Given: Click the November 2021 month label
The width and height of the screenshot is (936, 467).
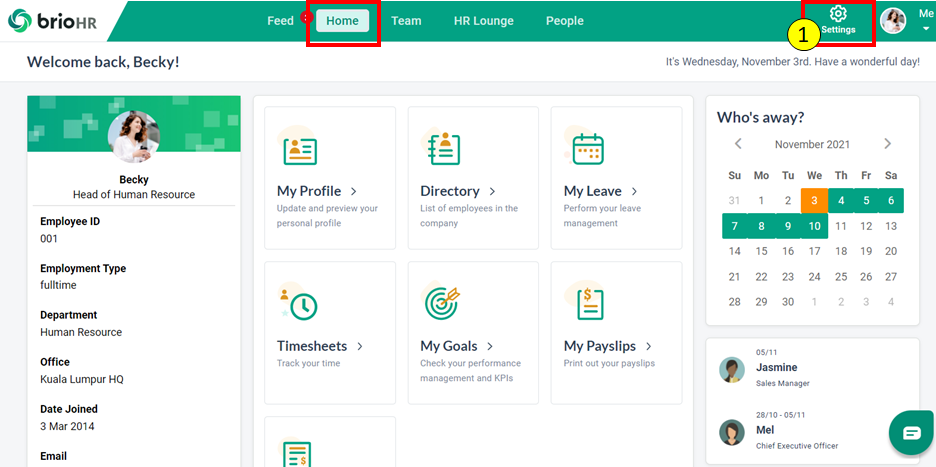Looking at the screenshot, I should (x=812, y=144).
